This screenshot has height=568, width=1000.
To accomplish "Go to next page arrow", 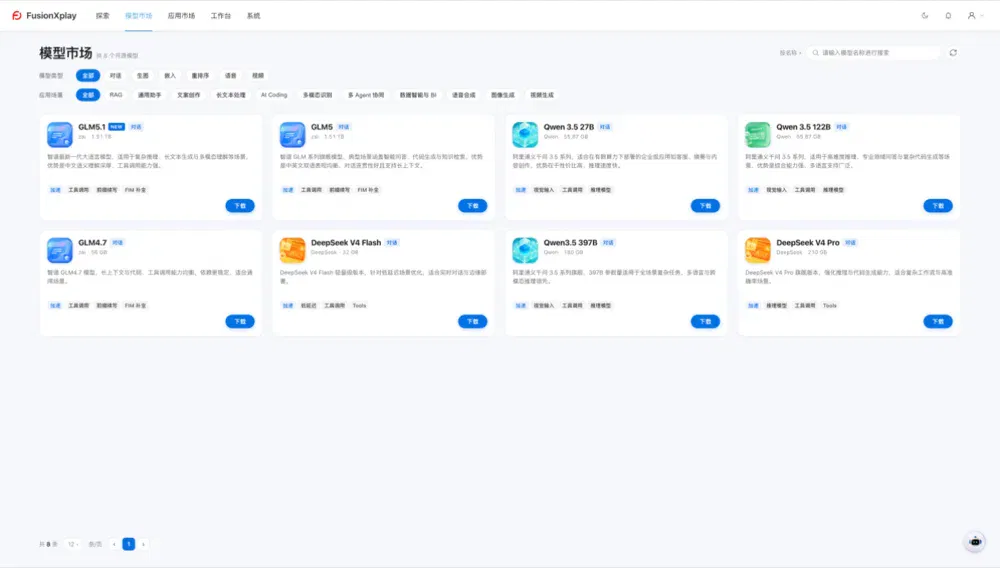I will pyautogui.click(x=143, y=544).
